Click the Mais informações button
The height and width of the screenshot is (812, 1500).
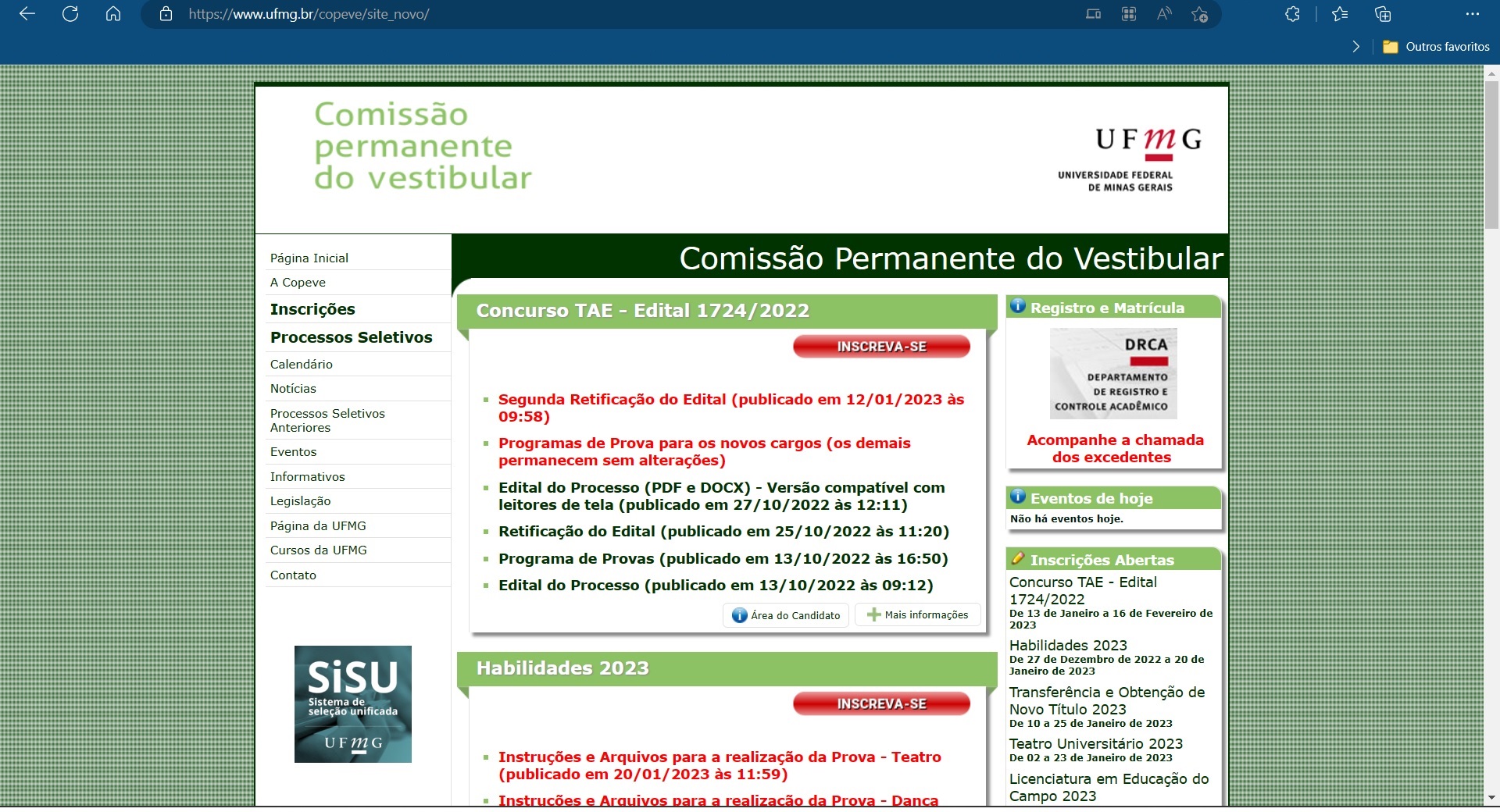click(917, 615)
